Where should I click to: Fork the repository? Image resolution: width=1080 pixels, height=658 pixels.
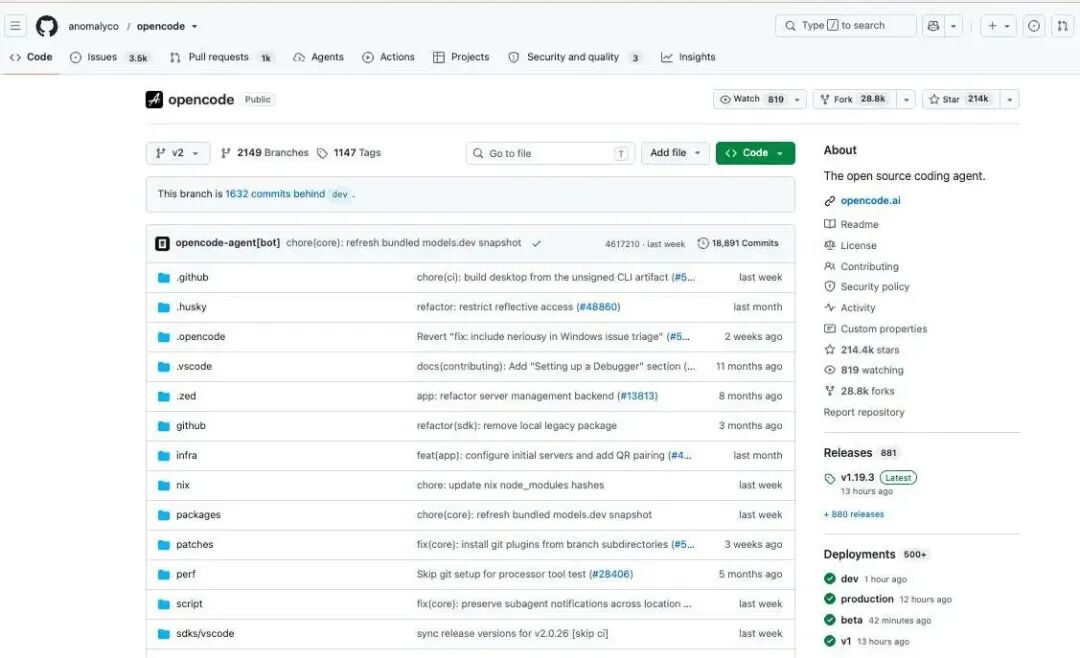[854, 99]
